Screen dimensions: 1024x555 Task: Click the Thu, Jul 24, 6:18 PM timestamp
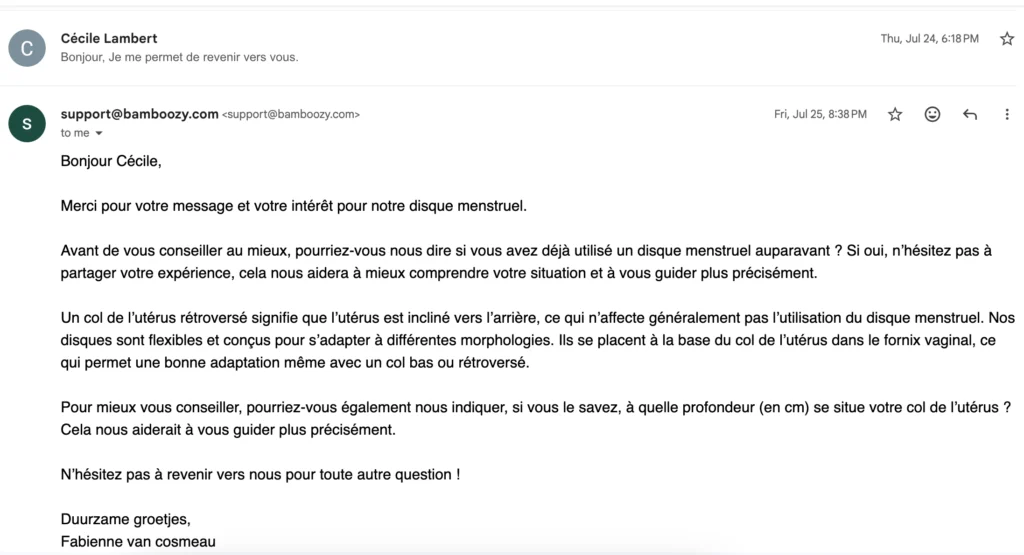(x=929, y=39)
